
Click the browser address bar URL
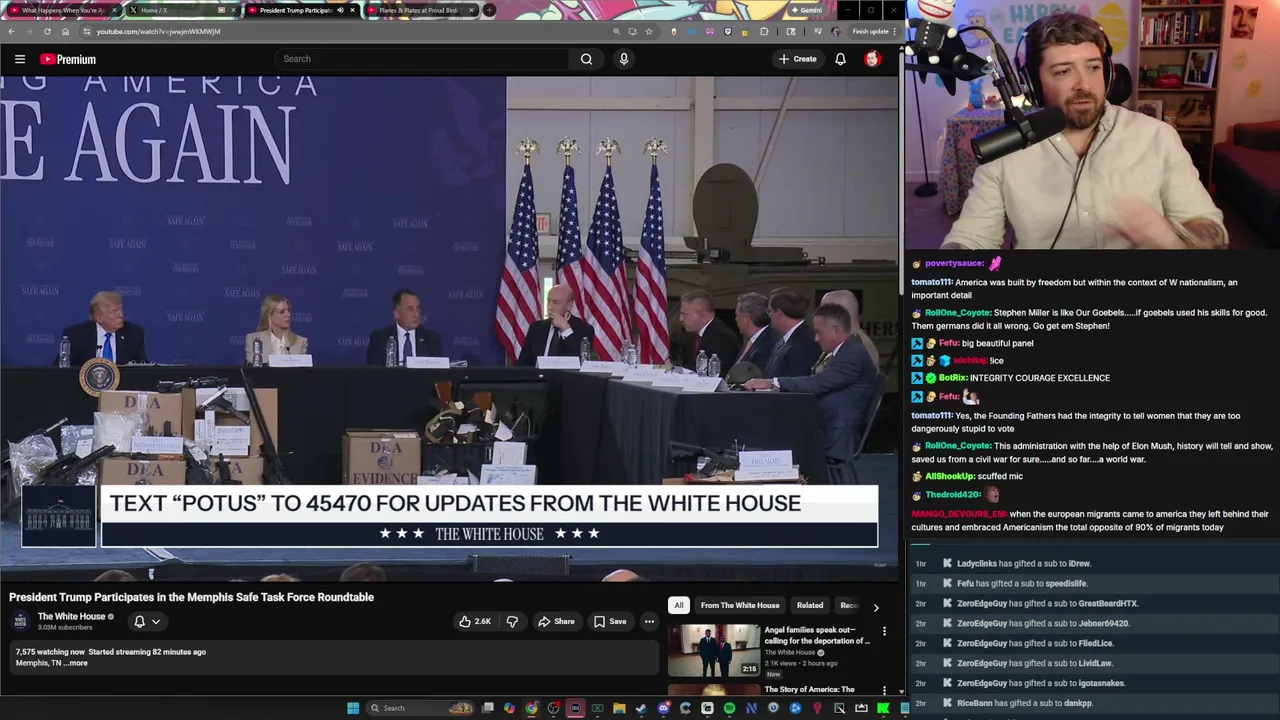(x=158, y=31)
